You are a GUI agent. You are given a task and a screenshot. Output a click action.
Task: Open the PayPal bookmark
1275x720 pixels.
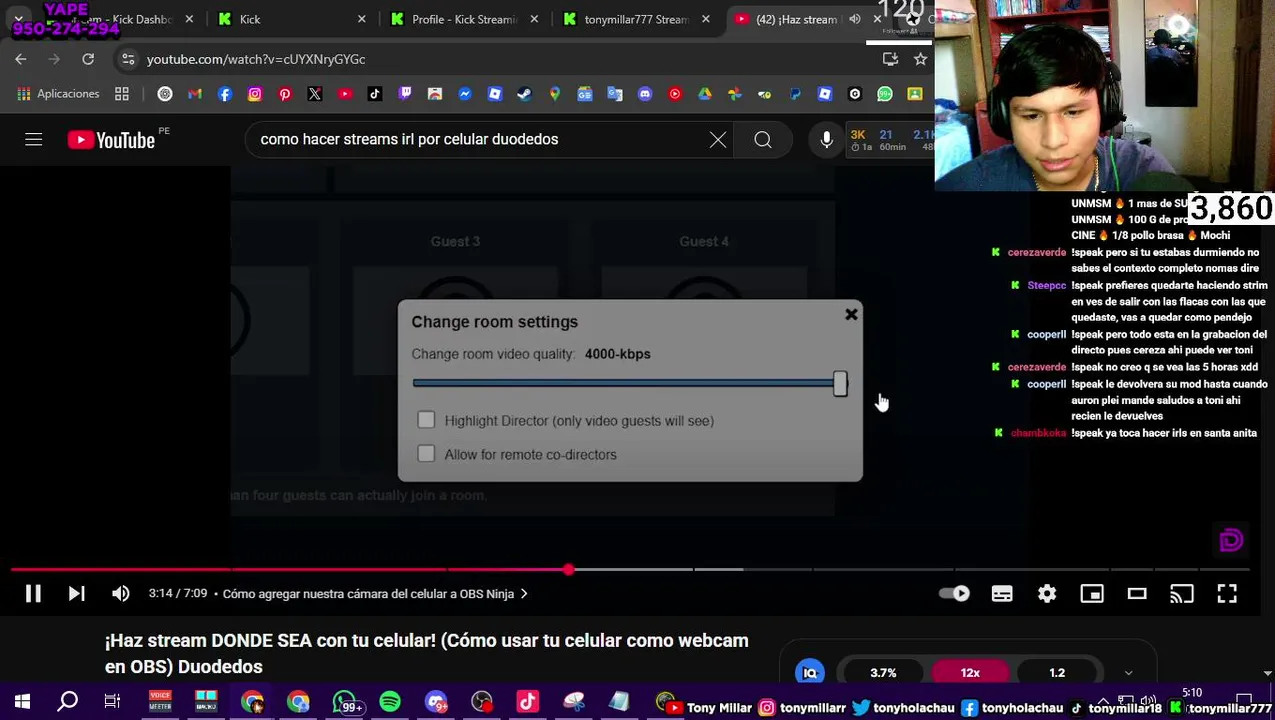[x=795, y=94]
